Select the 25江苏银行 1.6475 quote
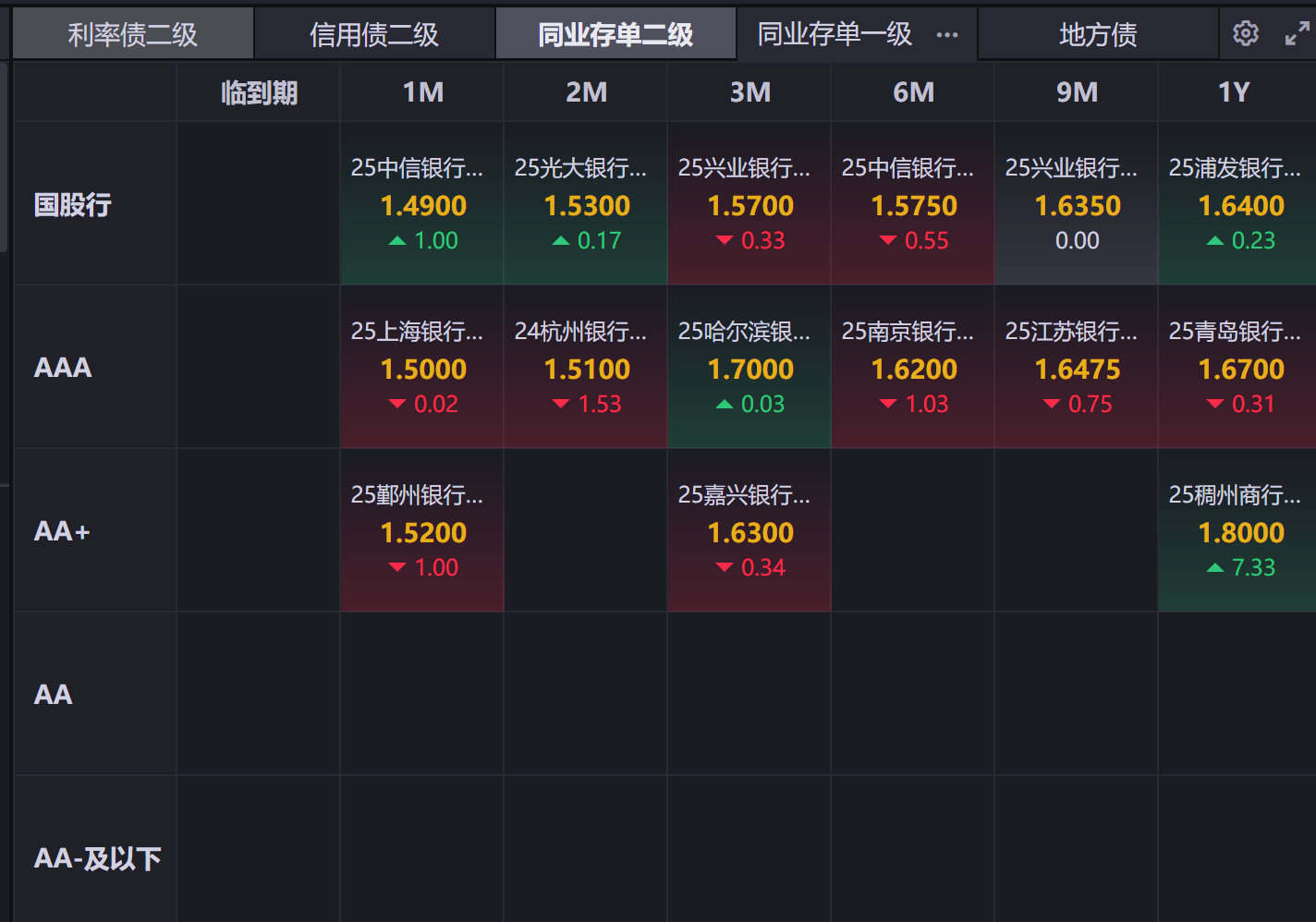 1077,368
